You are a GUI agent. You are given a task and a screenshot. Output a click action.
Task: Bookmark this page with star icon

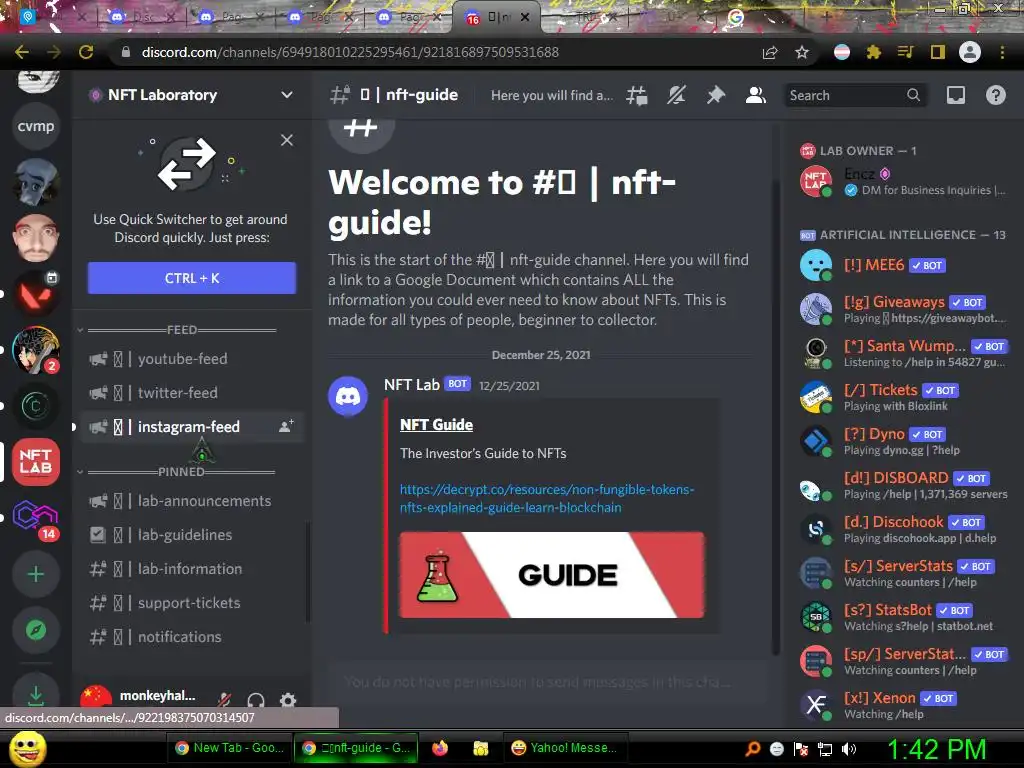click(x=802, y=52)
